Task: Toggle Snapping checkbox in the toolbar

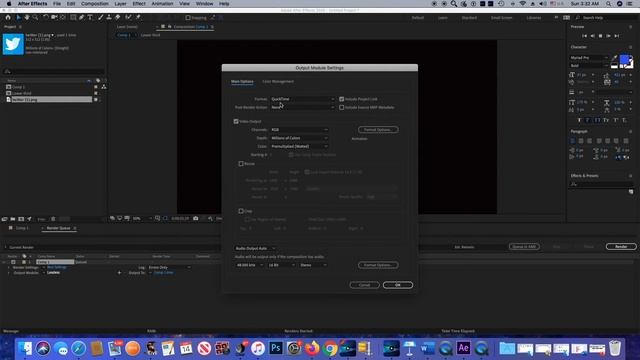Action: point(188,18)
